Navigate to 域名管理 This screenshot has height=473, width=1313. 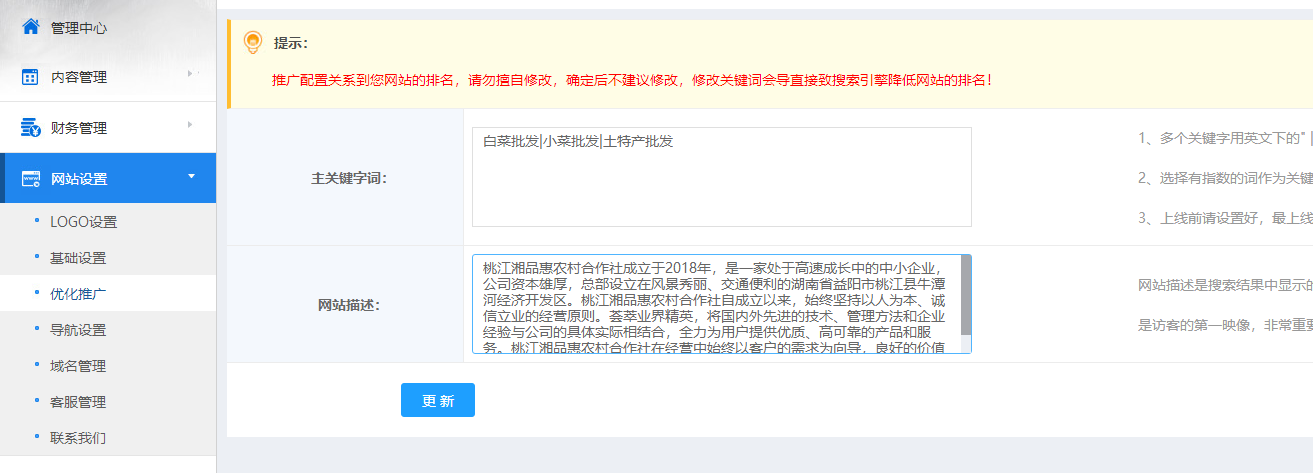(78, 366)
